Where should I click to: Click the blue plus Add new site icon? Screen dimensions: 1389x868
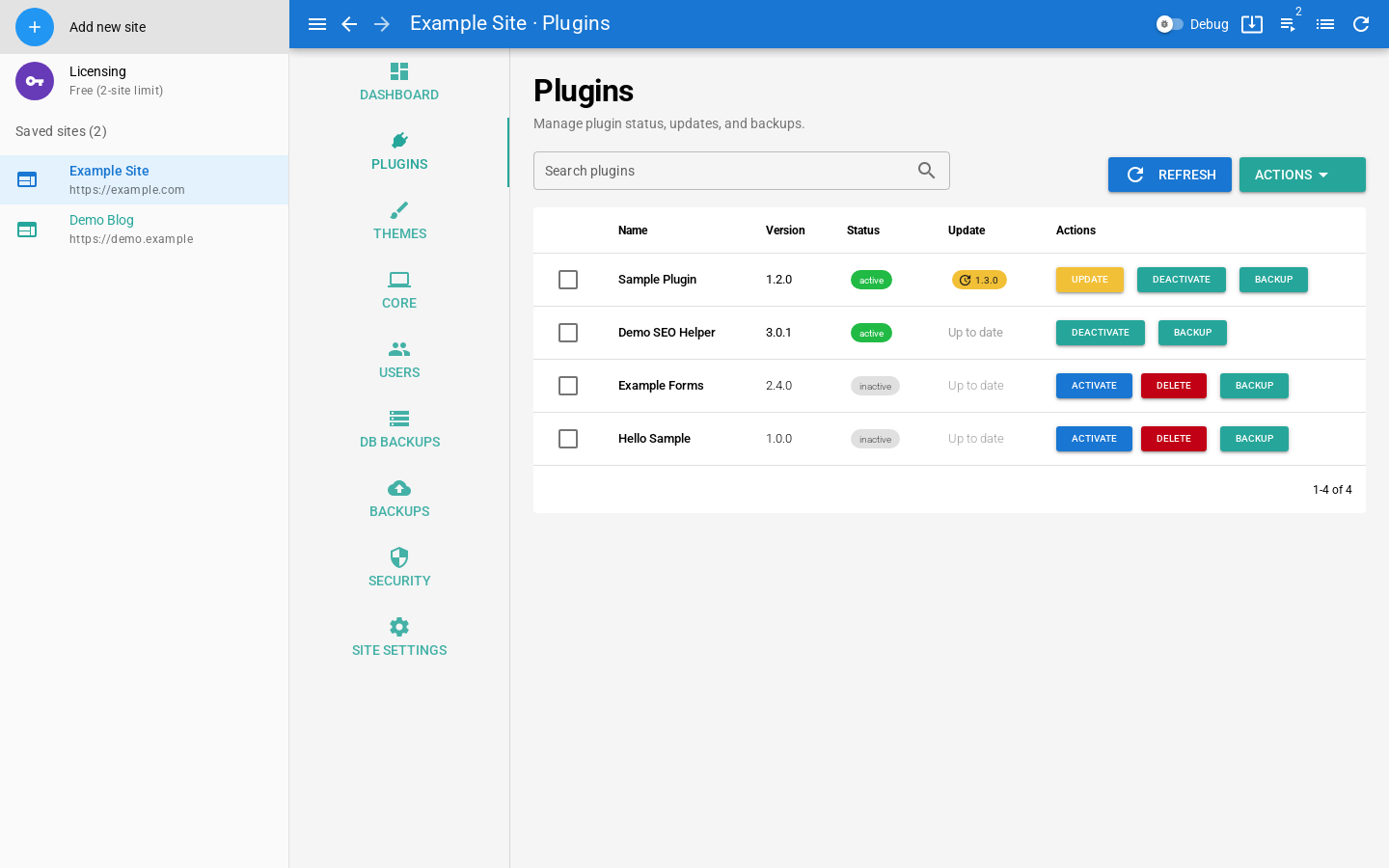(x=35, y=27)
